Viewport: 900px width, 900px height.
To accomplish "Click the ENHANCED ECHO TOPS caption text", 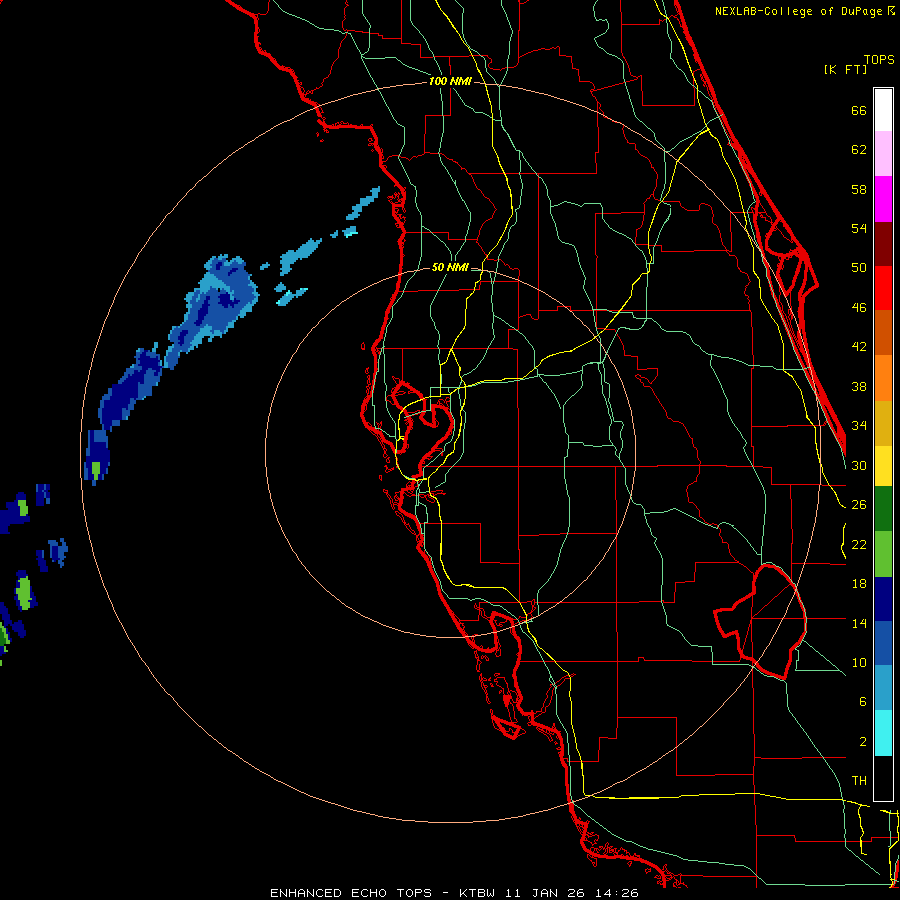I will [x=351, y=893].
